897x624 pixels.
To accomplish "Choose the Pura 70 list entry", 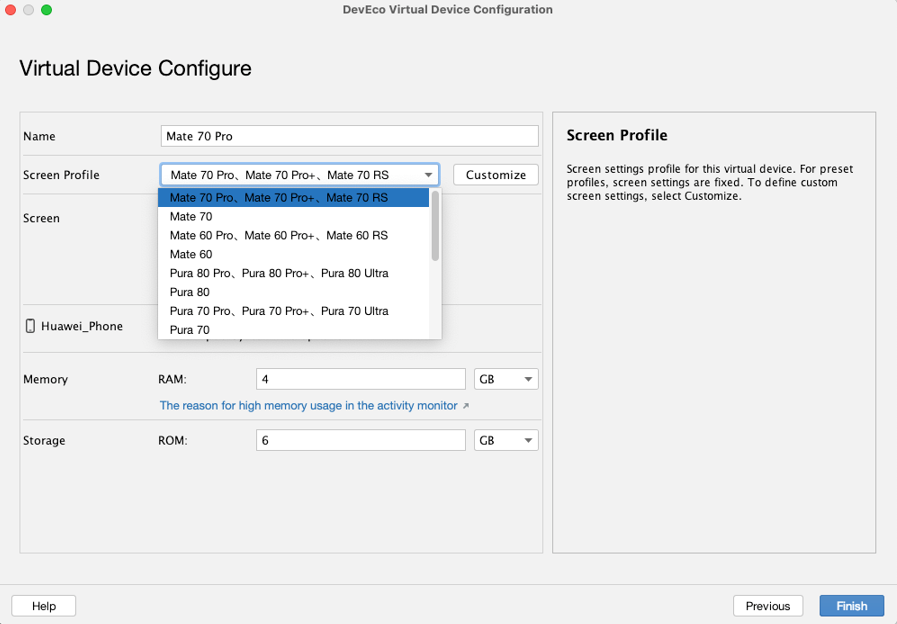I will tap(293, 329).
